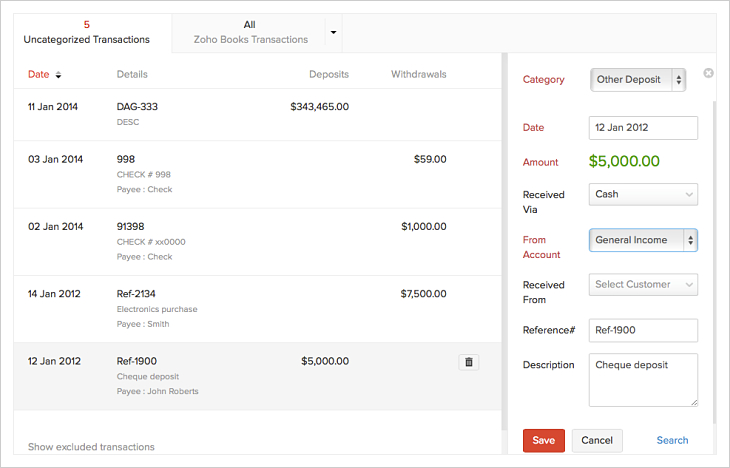Open the Search link
730x468 pixels.
672,440
